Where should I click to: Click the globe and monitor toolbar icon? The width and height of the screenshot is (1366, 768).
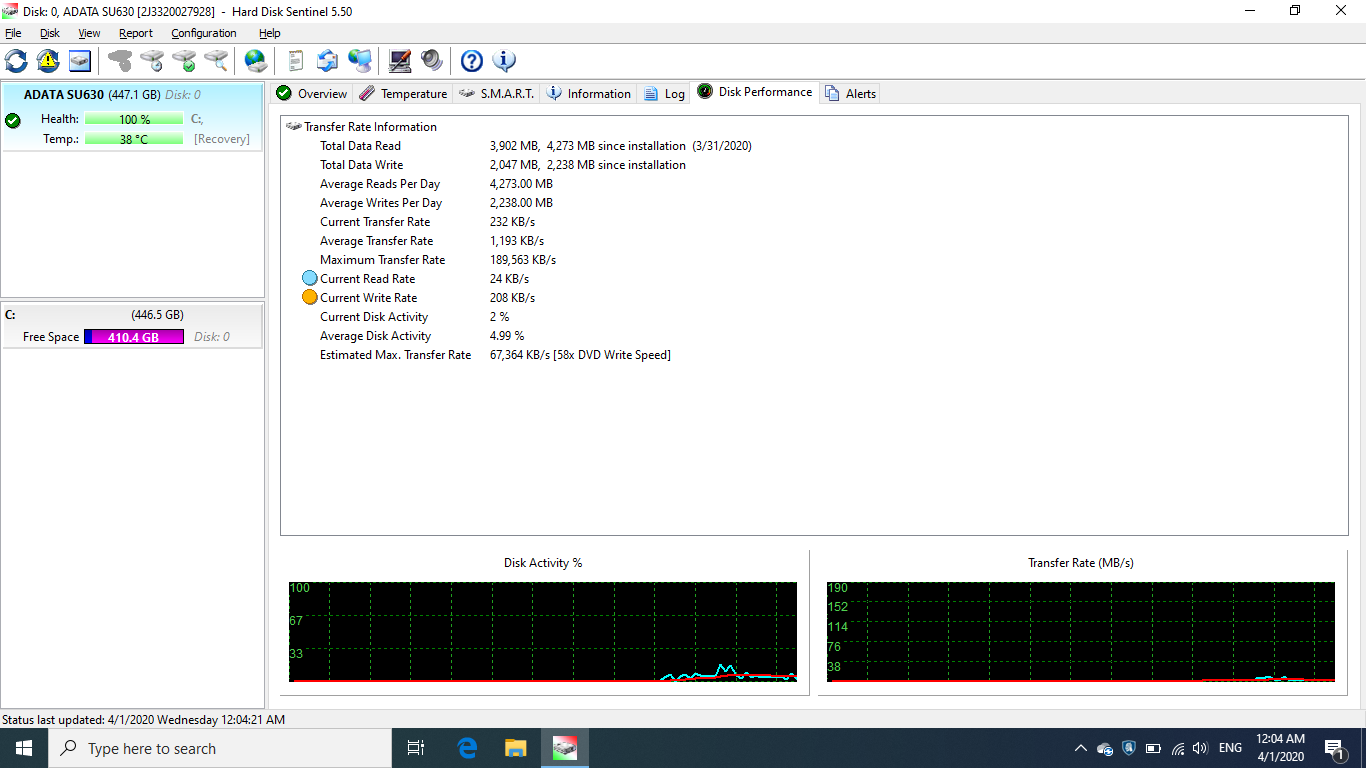[360, 61]
